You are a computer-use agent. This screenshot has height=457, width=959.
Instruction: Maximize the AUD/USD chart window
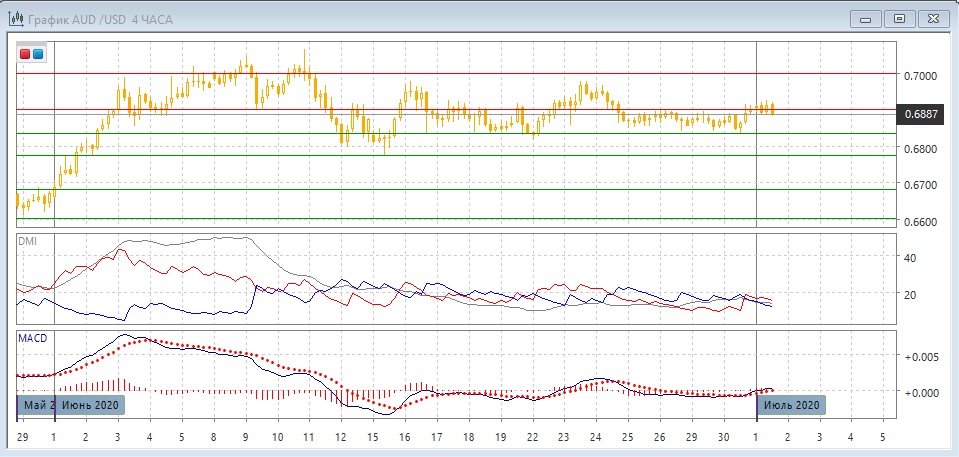899,18
